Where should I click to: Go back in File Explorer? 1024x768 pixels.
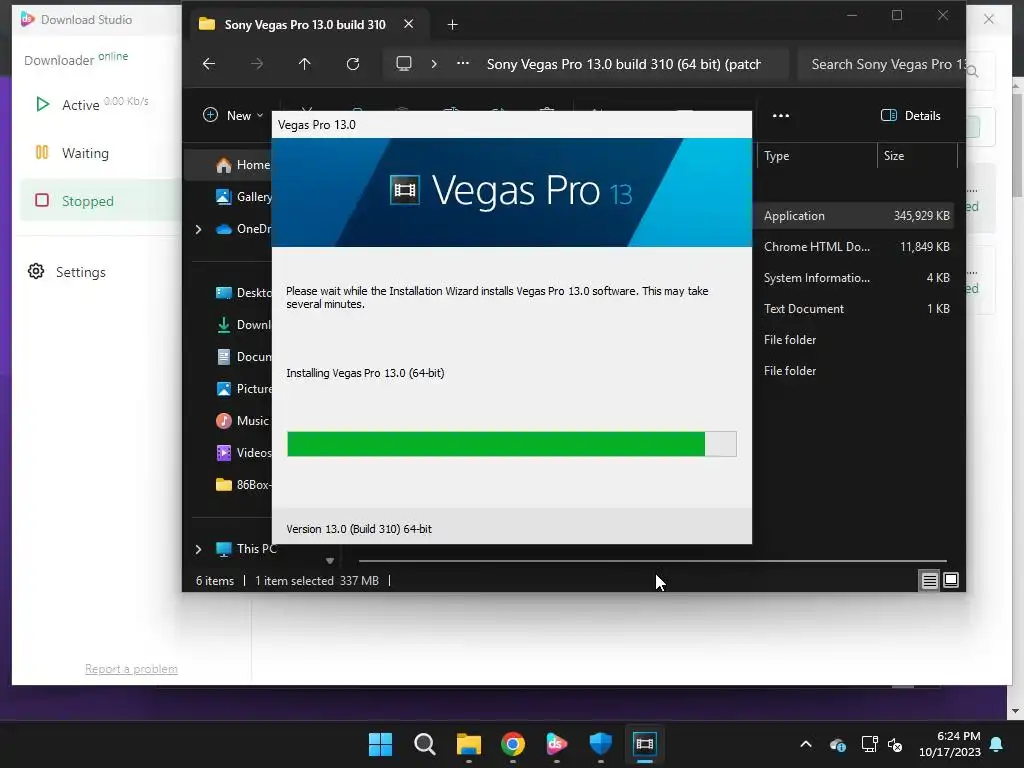(x=209, y=63)
